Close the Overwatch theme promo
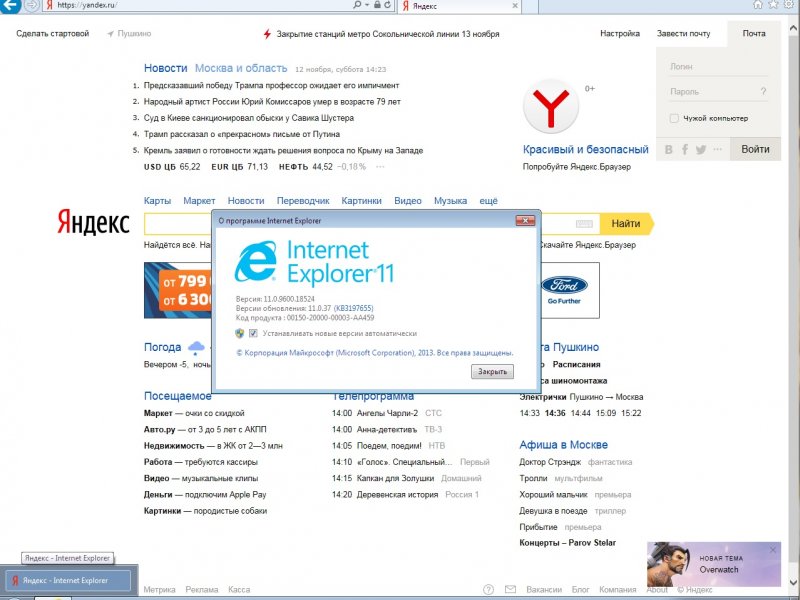Screen dimensions: 800x600 pyautogui.click(x=772, y=549)
